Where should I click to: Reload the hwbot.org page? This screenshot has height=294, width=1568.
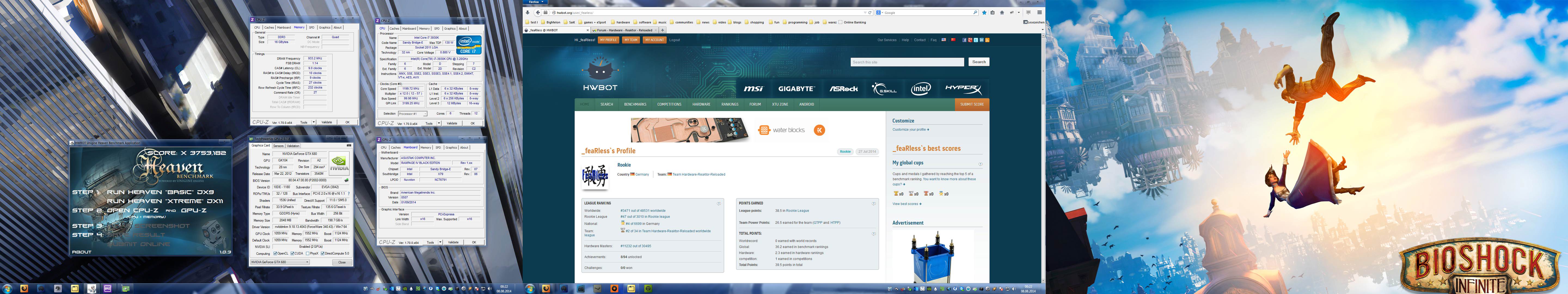(x=870, y=13)
